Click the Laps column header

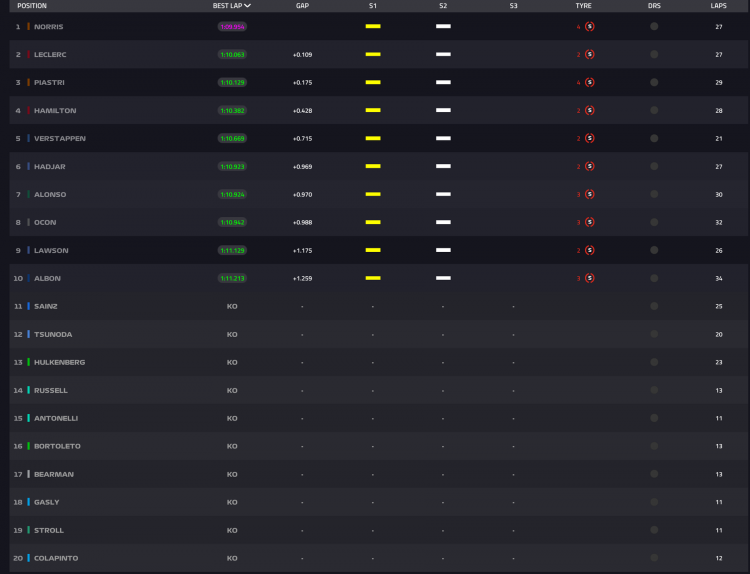pyautogui.click(x=718, y=6)
